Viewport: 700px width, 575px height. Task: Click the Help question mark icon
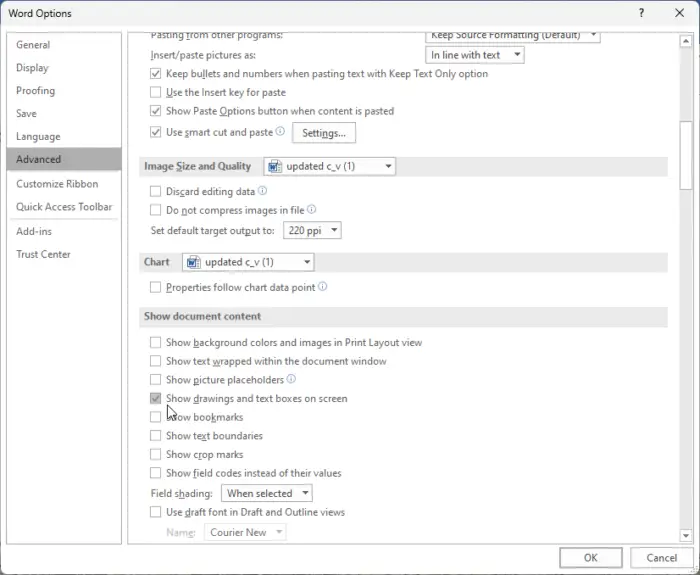click(x=641, y=13)
